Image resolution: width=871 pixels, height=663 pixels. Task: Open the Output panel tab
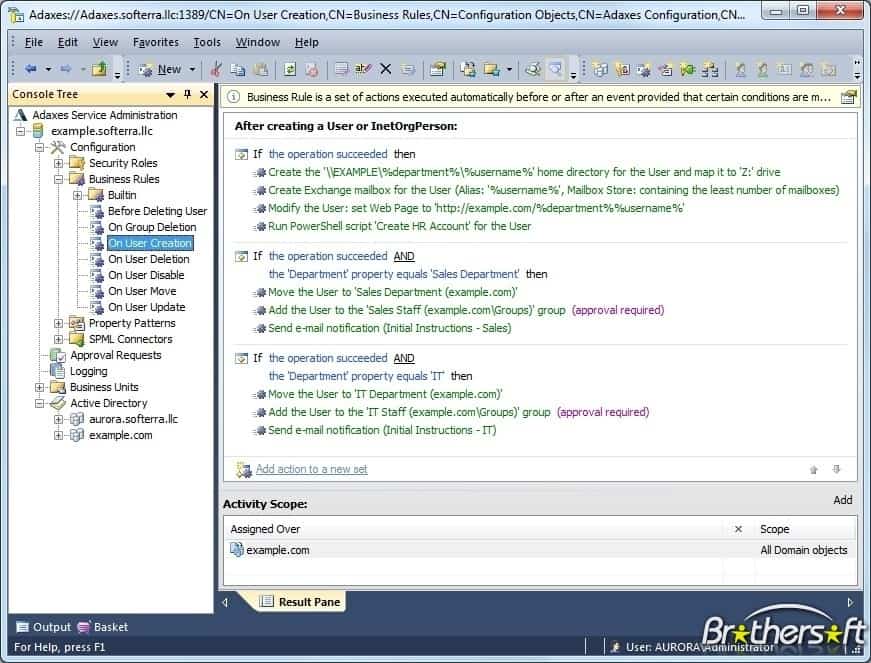[x=44, y=627]
